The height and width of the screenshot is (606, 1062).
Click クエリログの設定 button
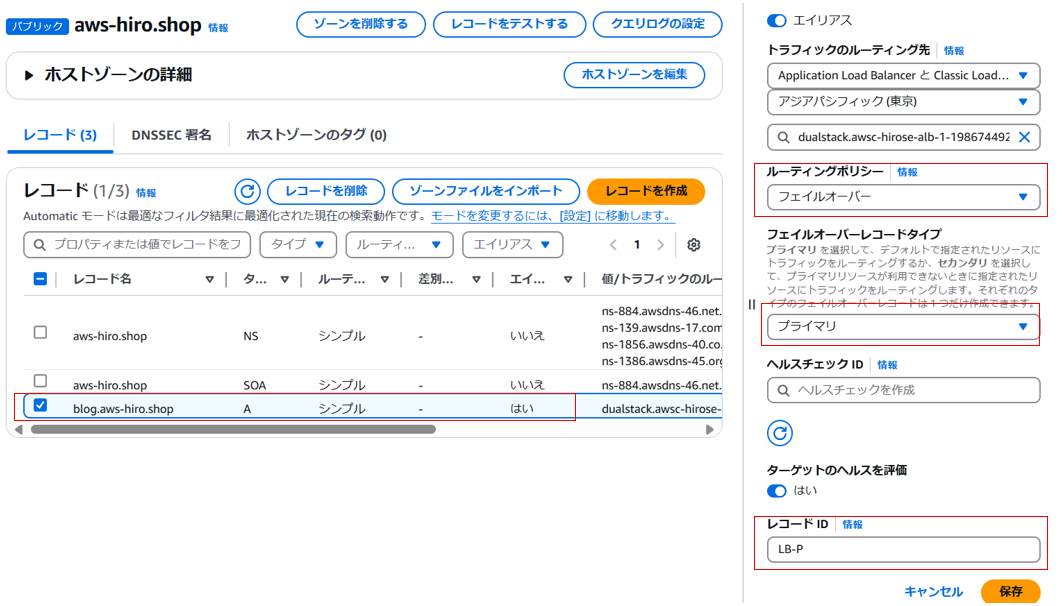[x=658, y=24]
